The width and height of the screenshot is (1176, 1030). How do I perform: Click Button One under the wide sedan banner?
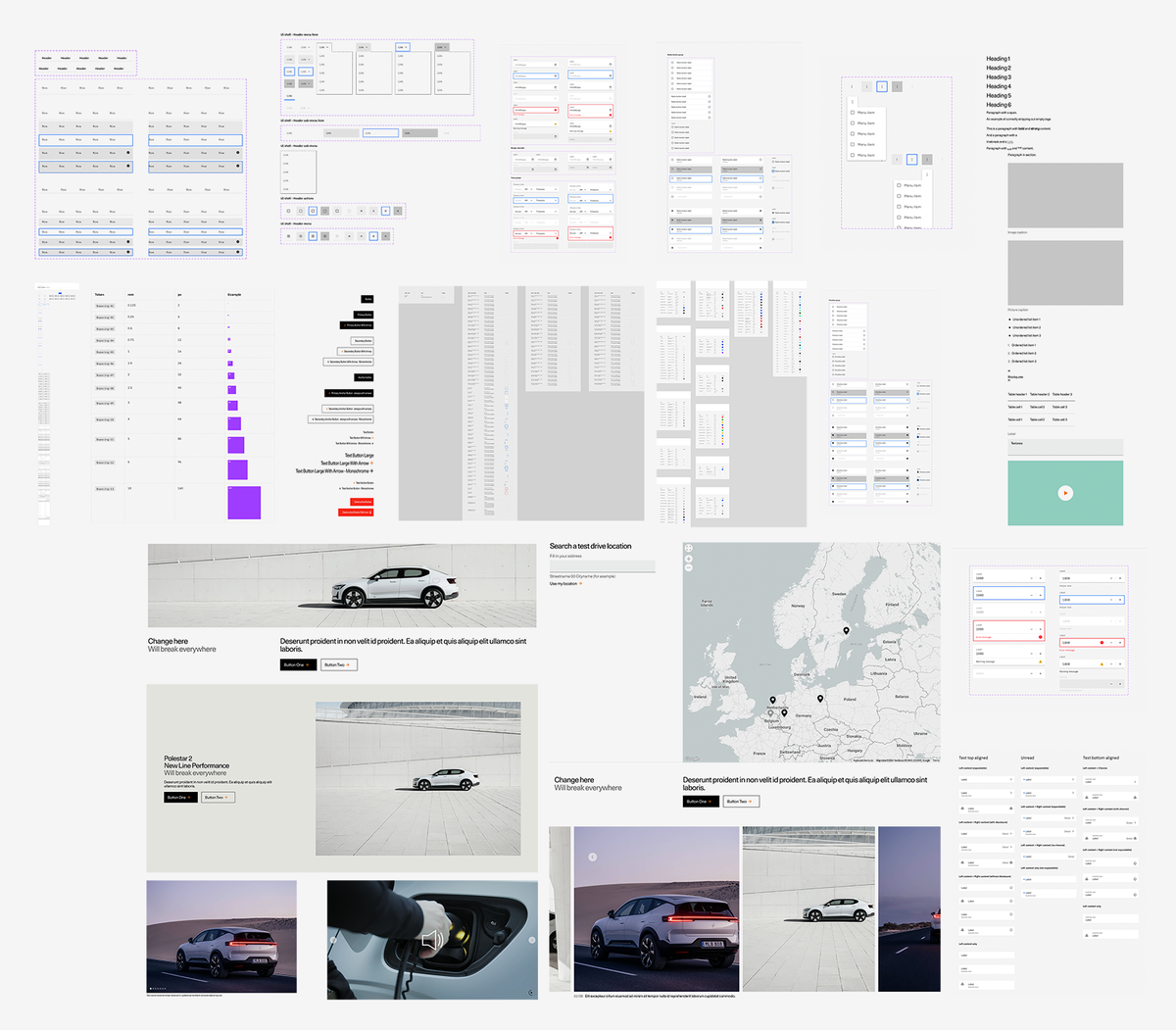click(298, 664)
